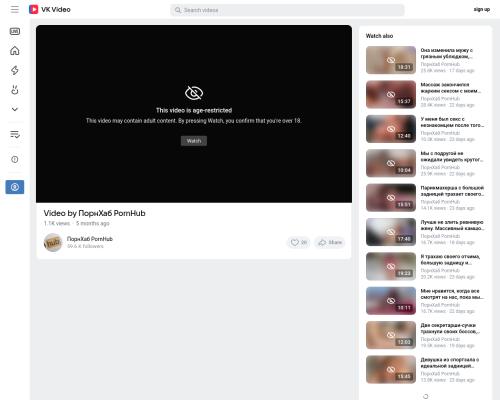Confirm age with the Watch button
This screenshot has width=500, height=400.
coord(194,141)
